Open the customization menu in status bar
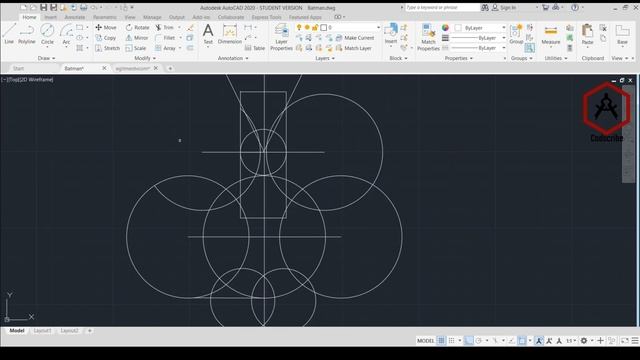The image size is (640, 360). pos(635,340)
